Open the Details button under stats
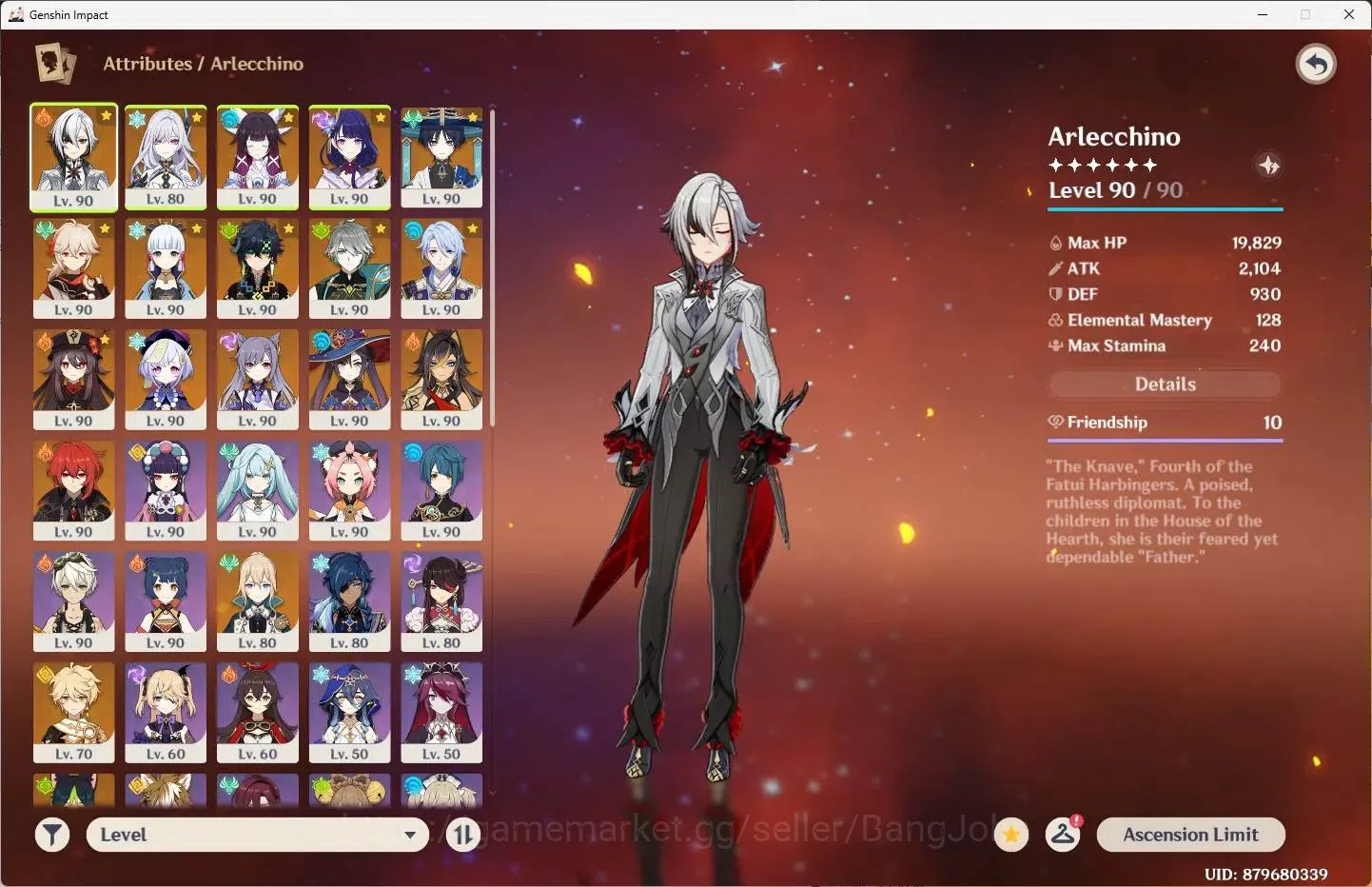The image size is (1372, 887). click(1165, 384)
